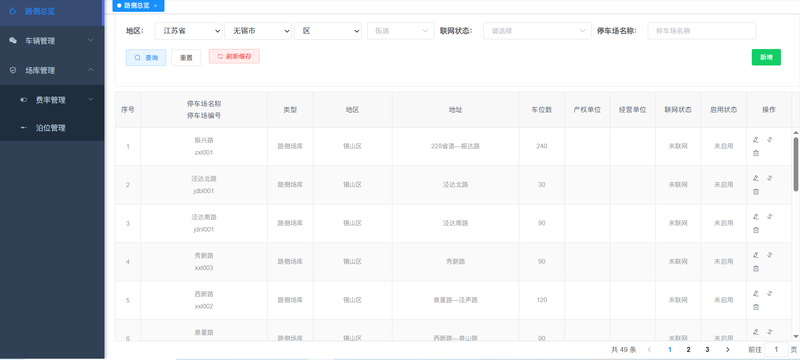
Task: Click the 228省道—振达路 address cell
Action: click(456, 146)
